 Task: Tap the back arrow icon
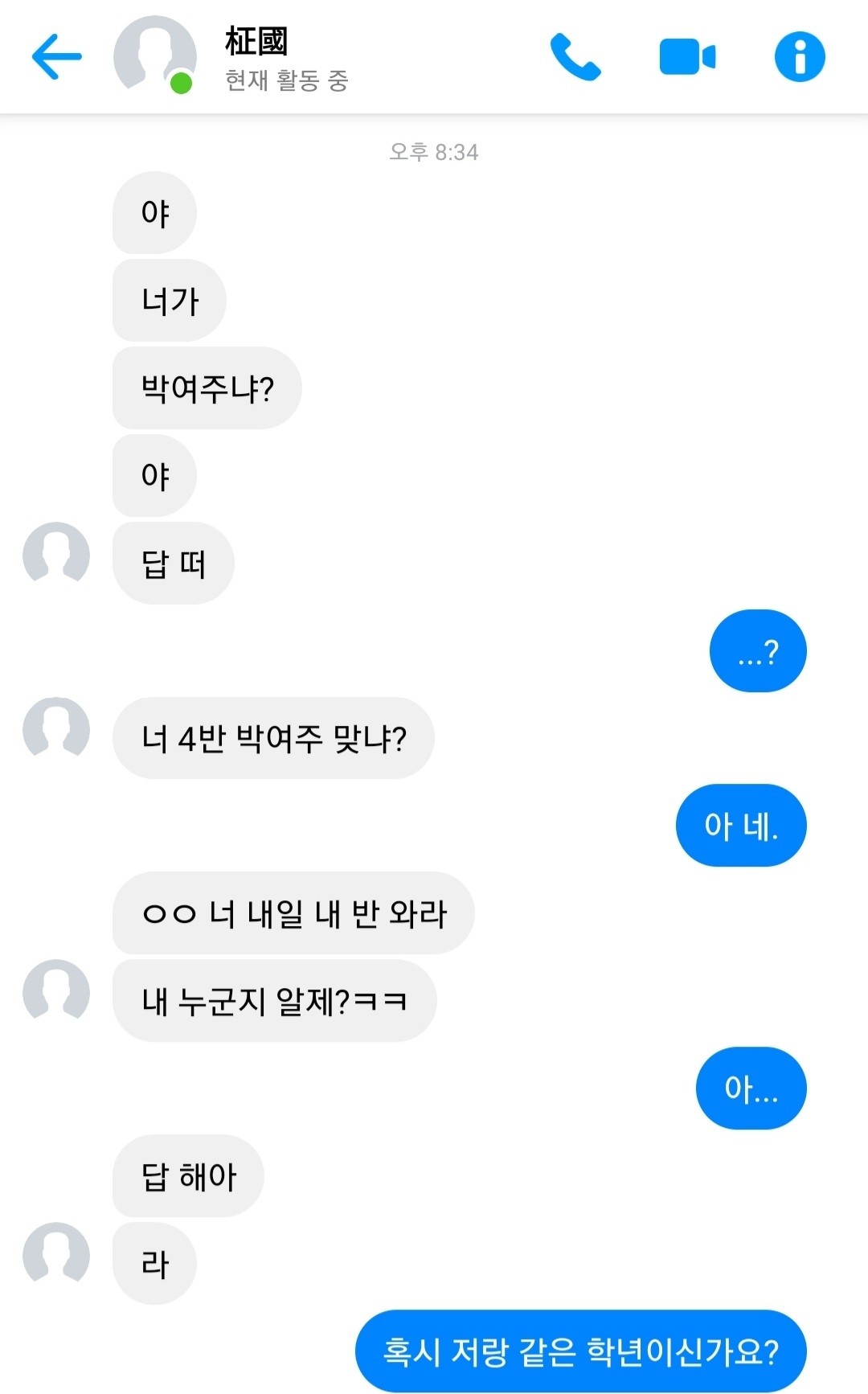click(x=57, y=56)
